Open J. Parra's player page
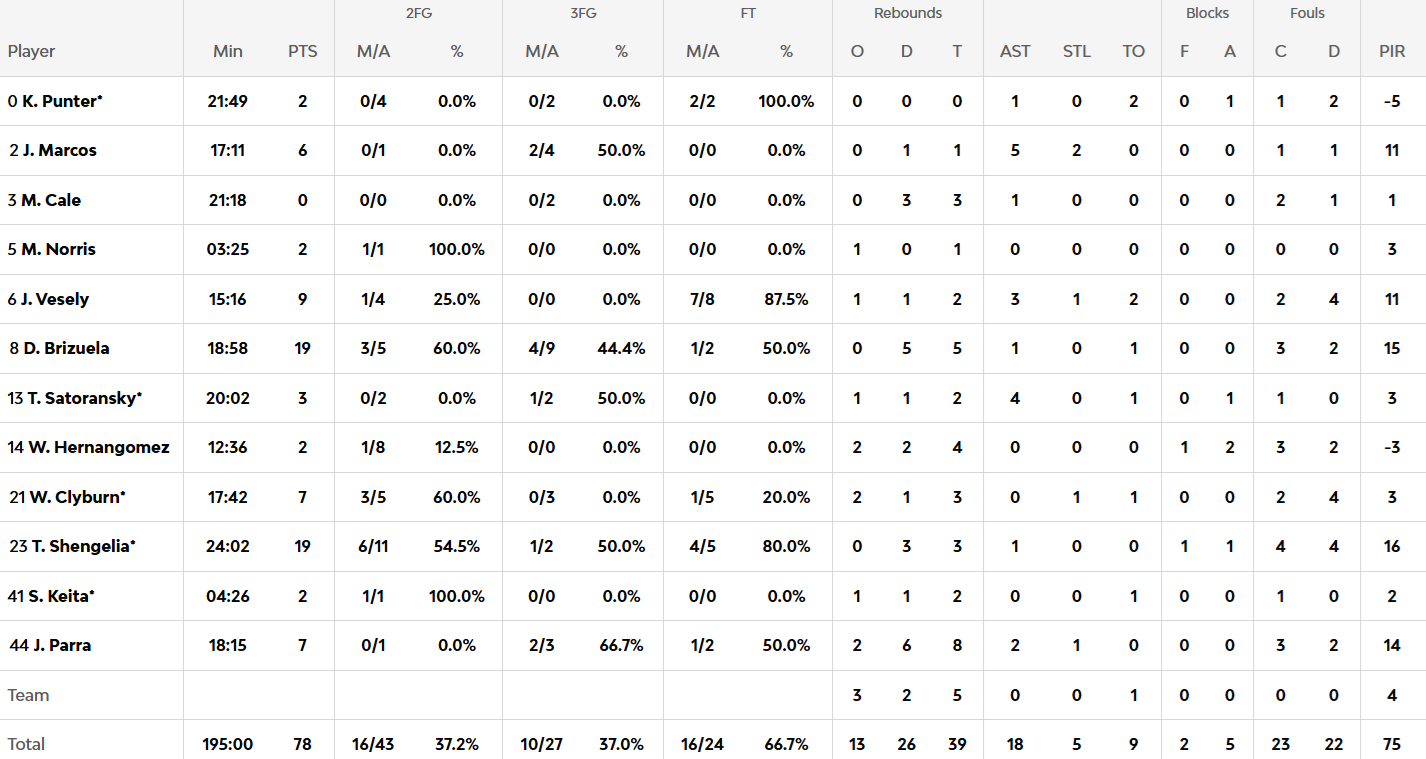Screen dimensions: 1426x759 pos(62,645)
